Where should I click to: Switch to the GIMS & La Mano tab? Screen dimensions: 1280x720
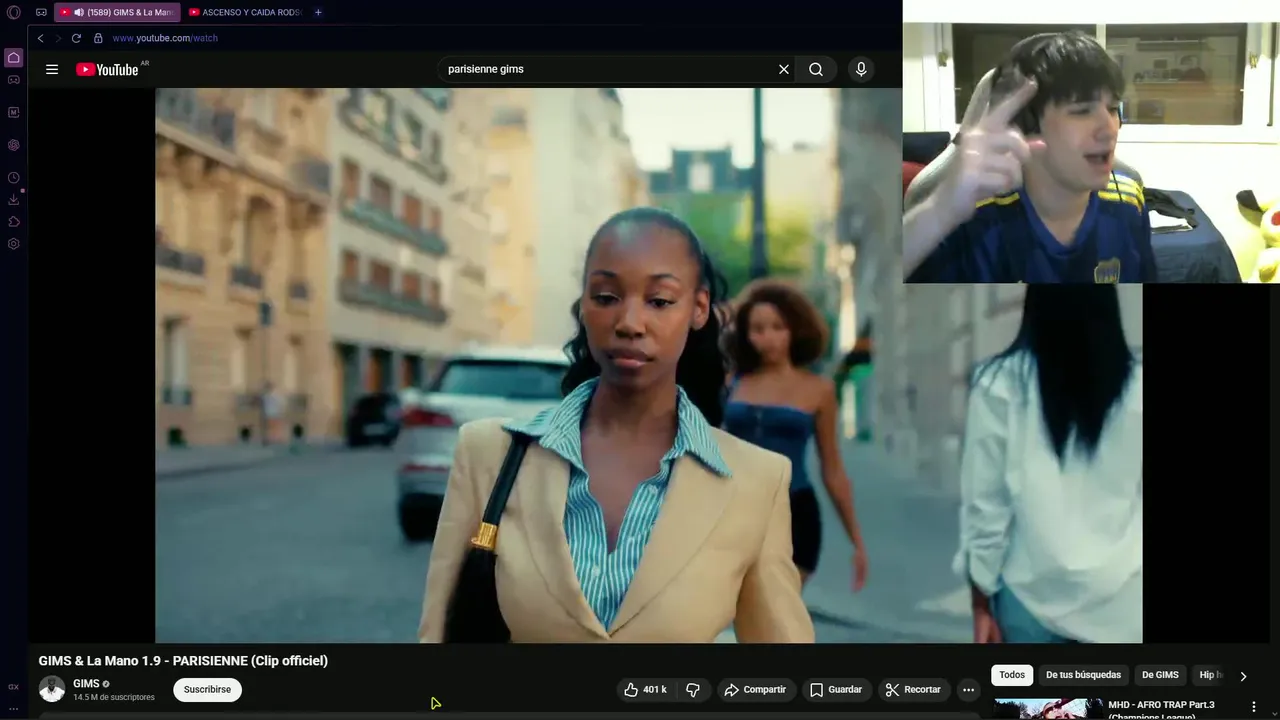pyautogui.click(x=118, y=12)
